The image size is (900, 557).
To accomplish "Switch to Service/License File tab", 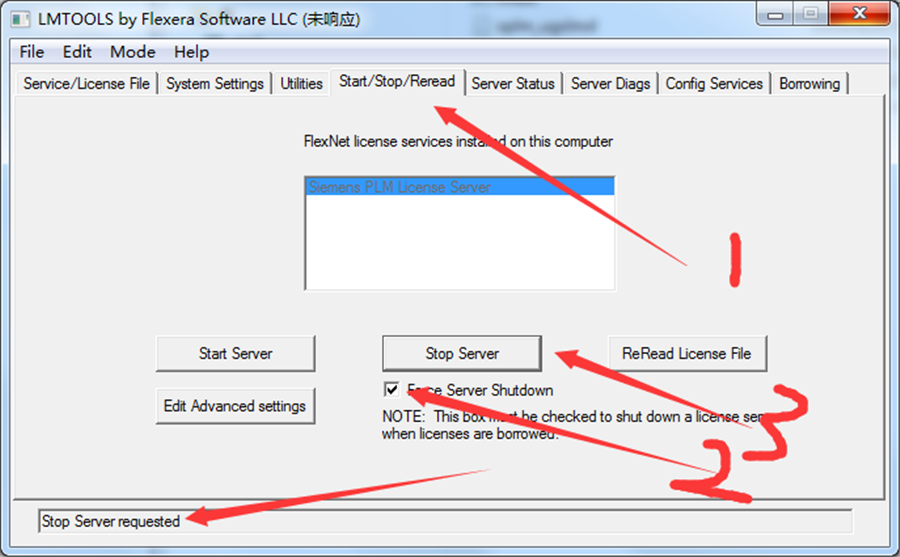I will point(87,84).
